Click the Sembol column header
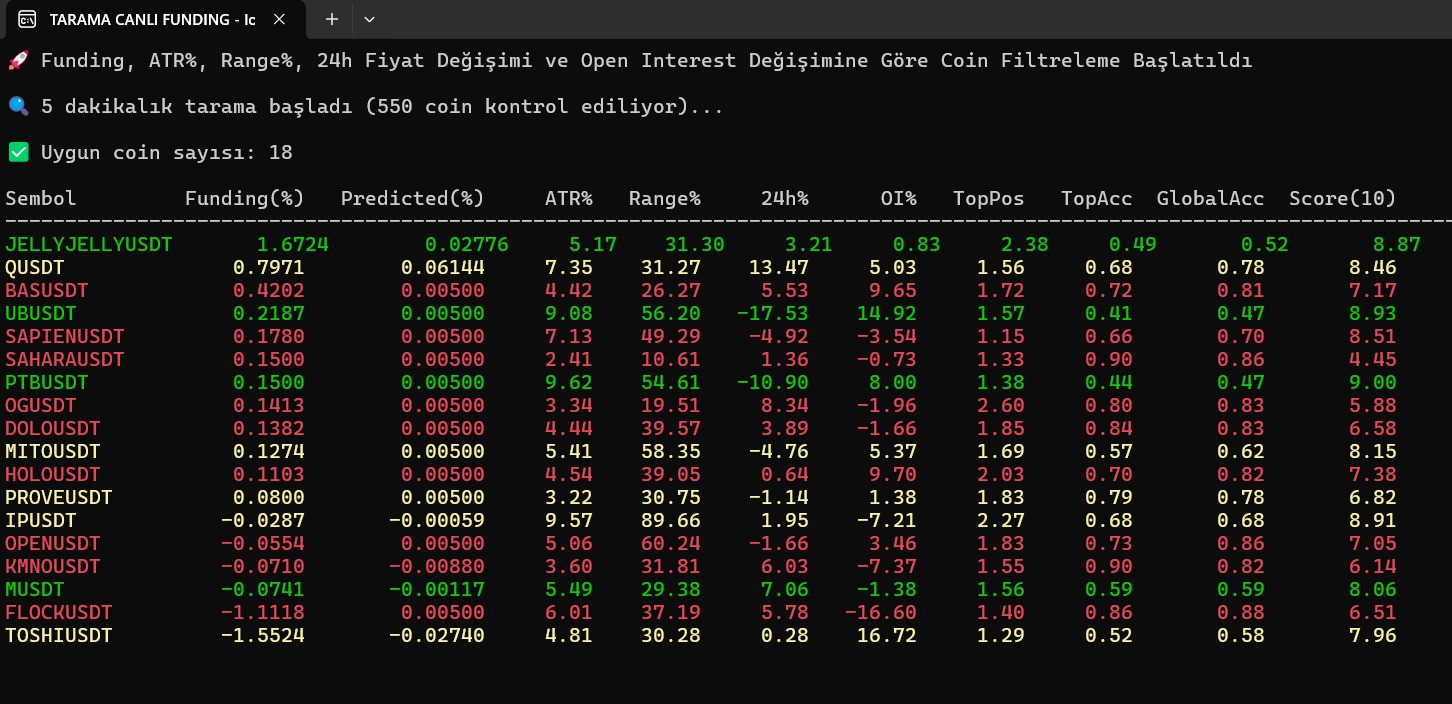The width and height of the screenshot is (1452, 704). (41, 198)
